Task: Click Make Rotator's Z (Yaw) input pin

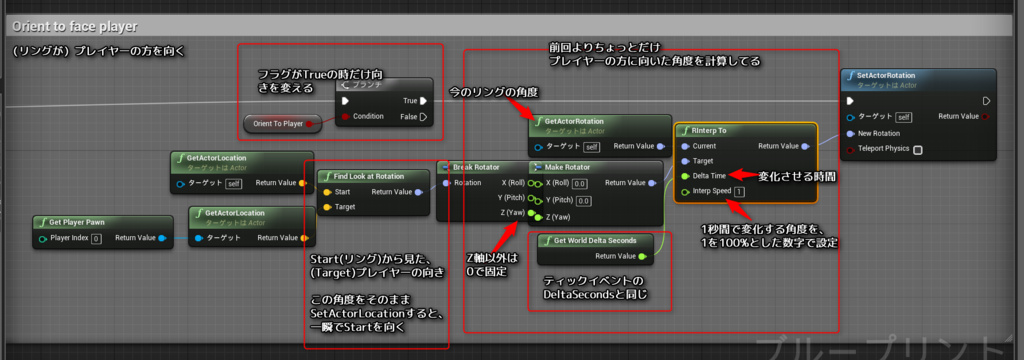Action: coord(539,217)
